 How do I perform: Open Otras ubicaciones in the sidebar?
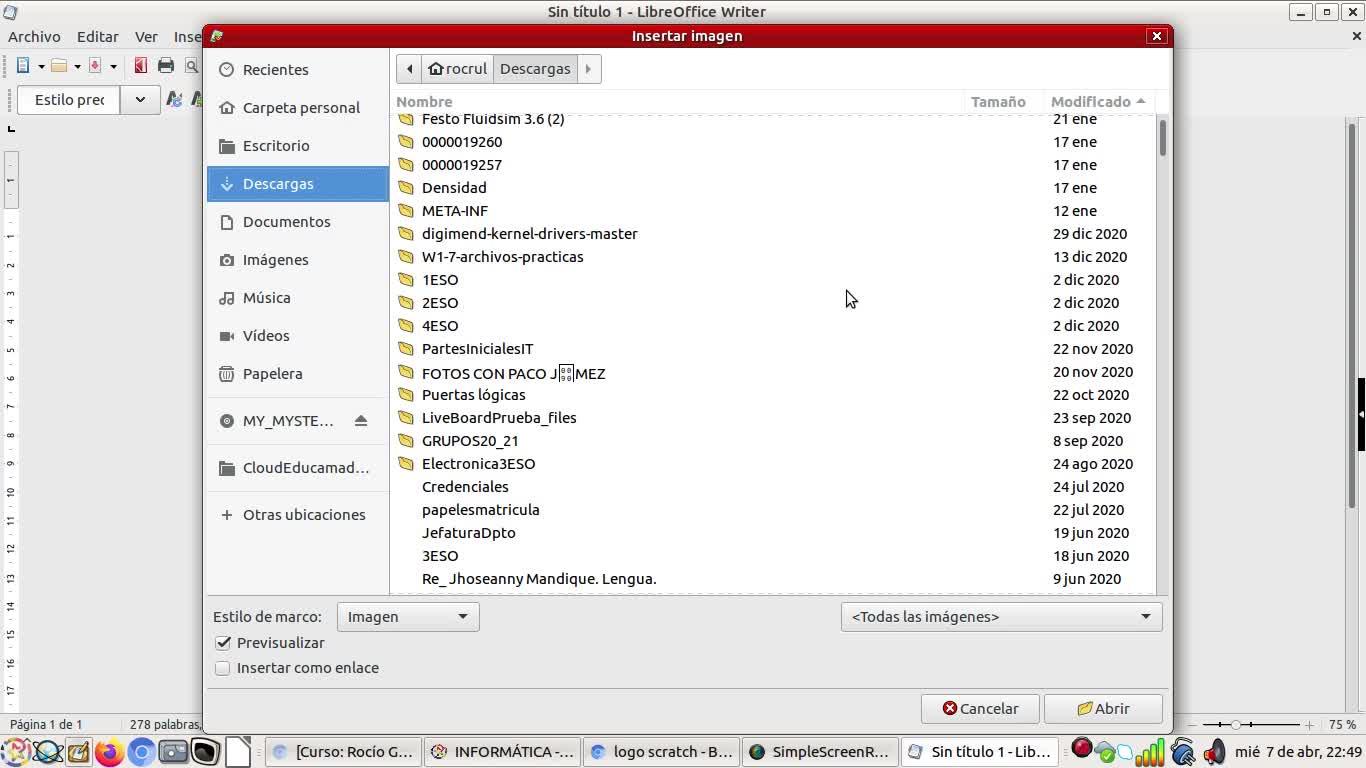[298, 515]
